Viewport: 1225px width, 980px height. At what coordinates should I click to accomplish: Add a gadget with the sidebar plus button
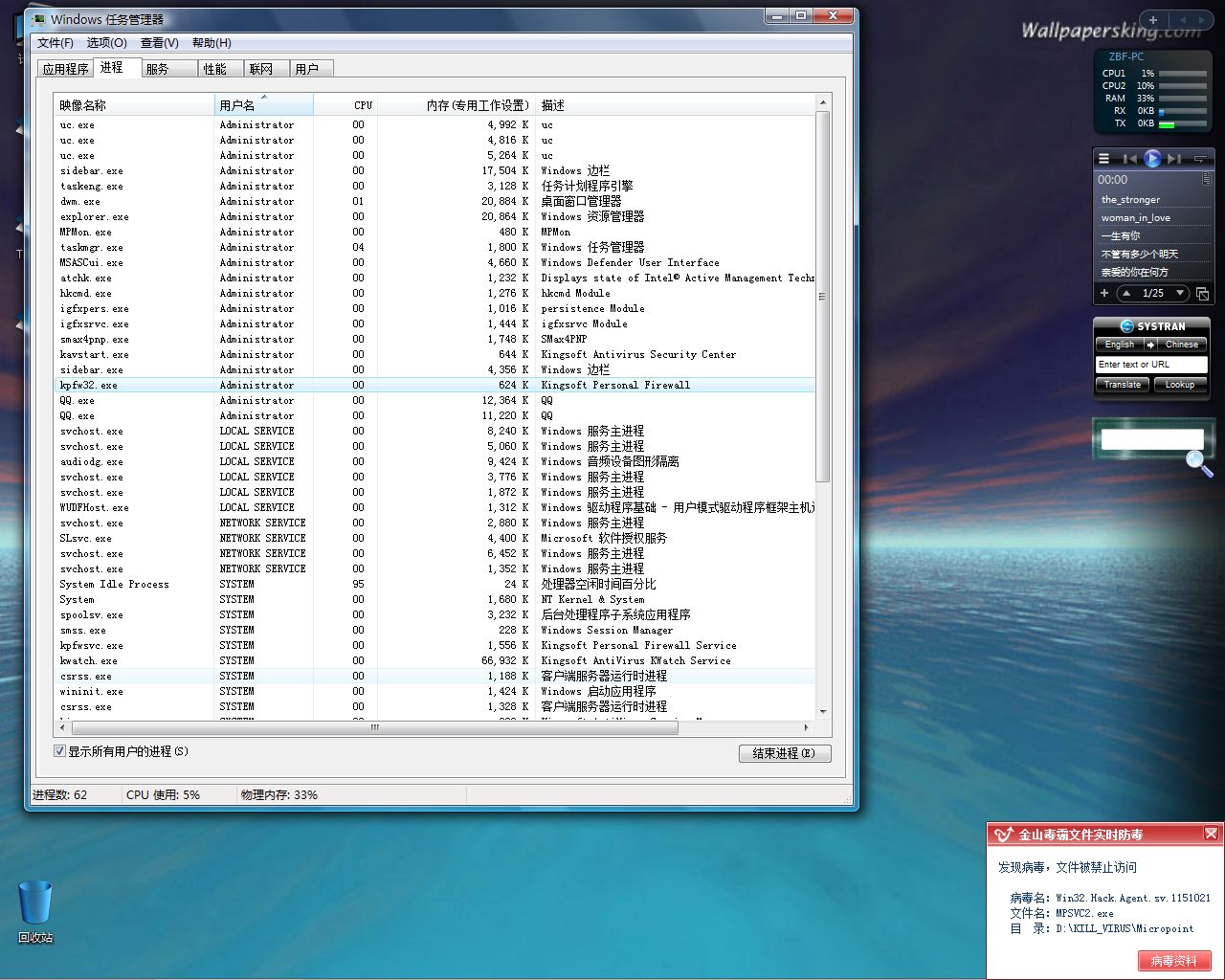click(1153, 19)
